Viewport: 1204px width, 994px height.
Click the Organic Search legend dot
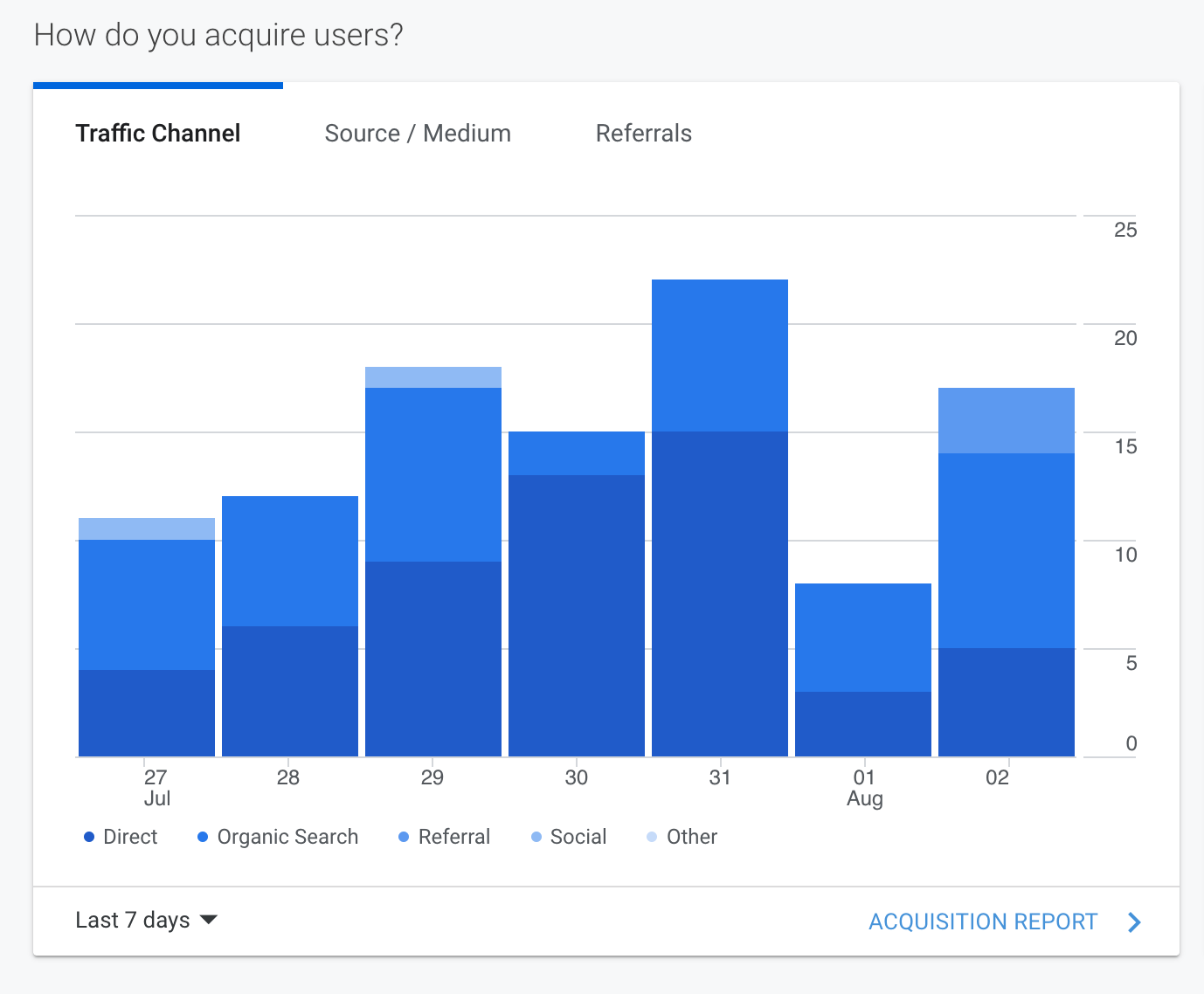tap(203, 837)
